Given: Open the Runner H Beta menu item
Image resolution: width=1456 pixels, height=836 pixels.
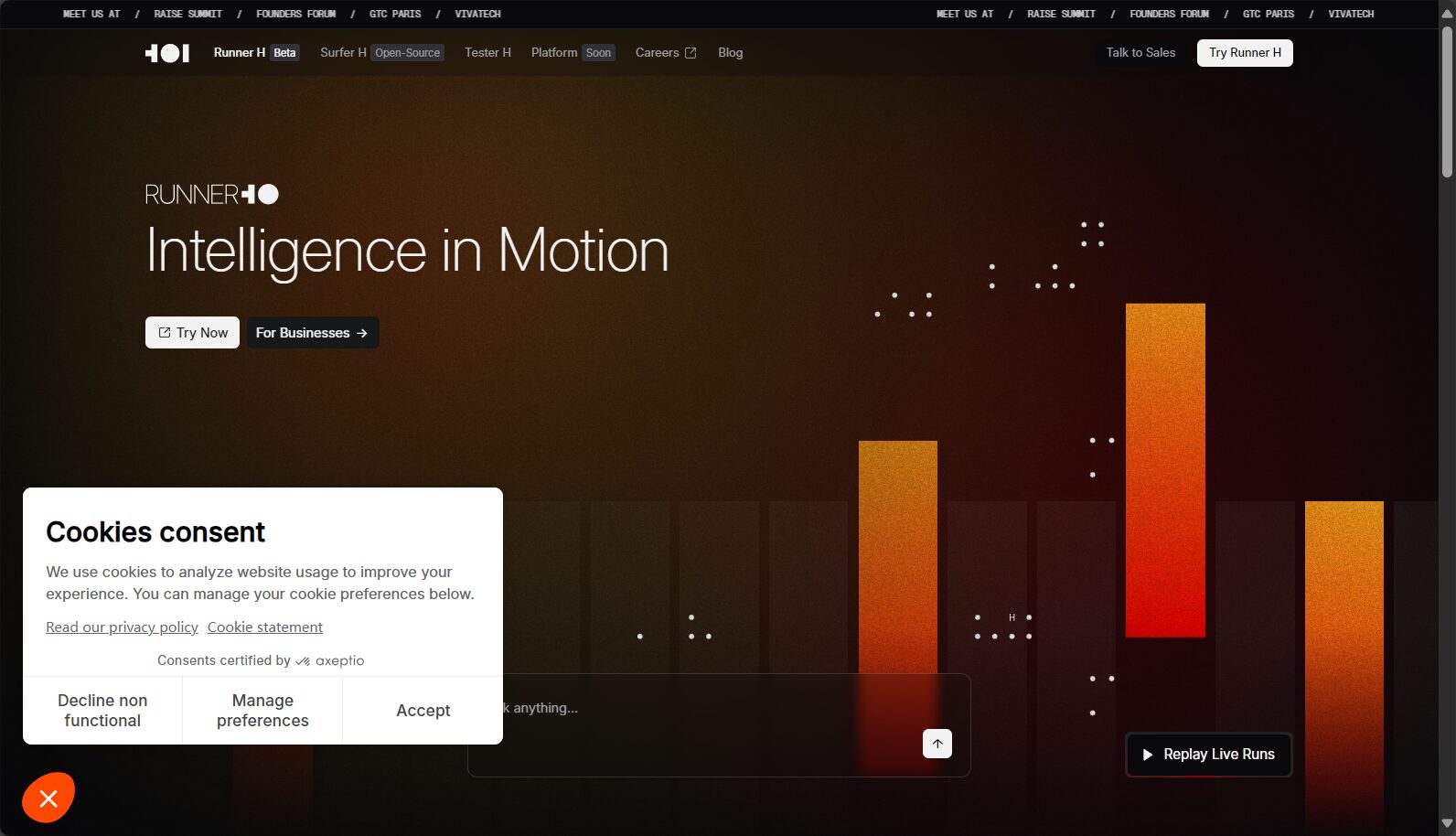Looking at the screenshot, I should pyautogui.click(x=256, y=53).
